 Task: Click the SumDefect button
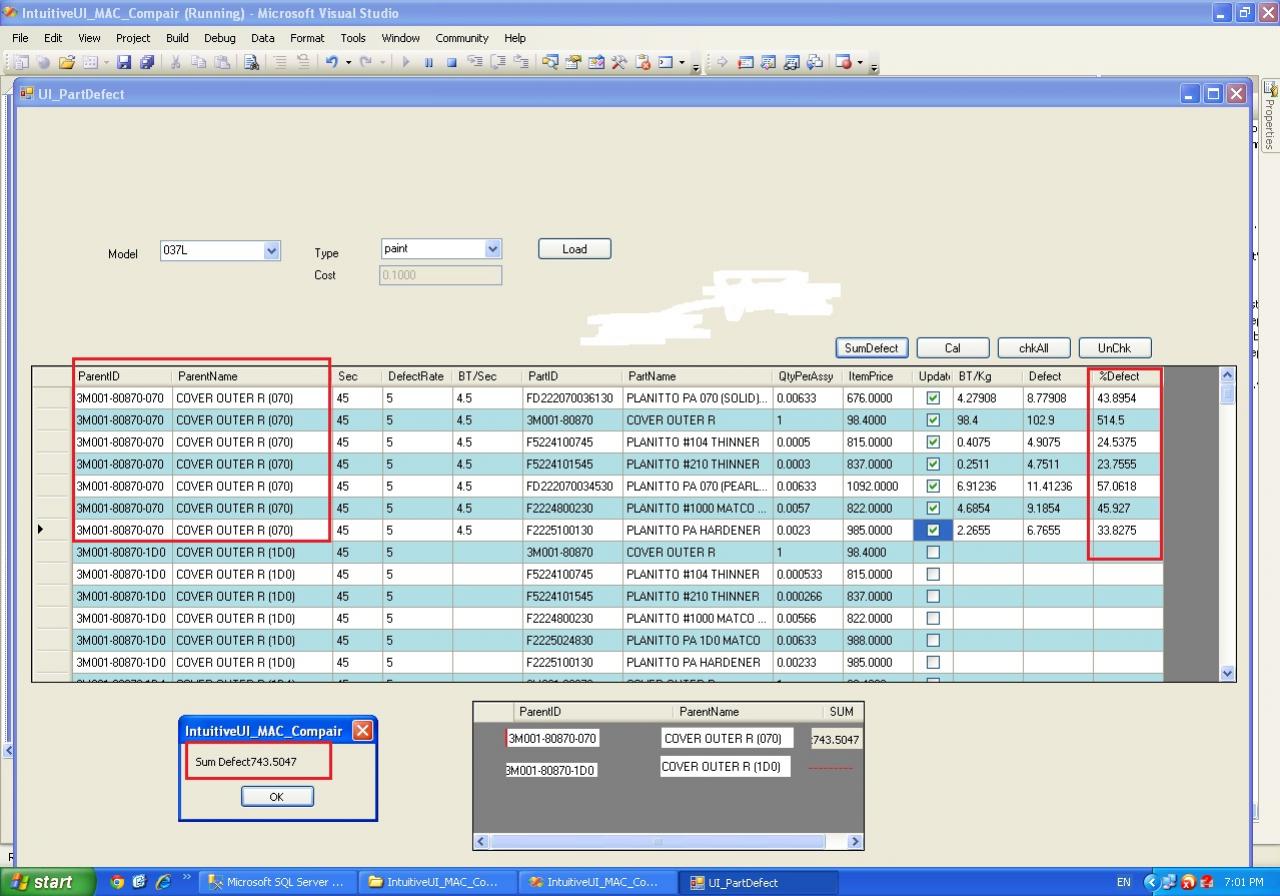point(871,348)
